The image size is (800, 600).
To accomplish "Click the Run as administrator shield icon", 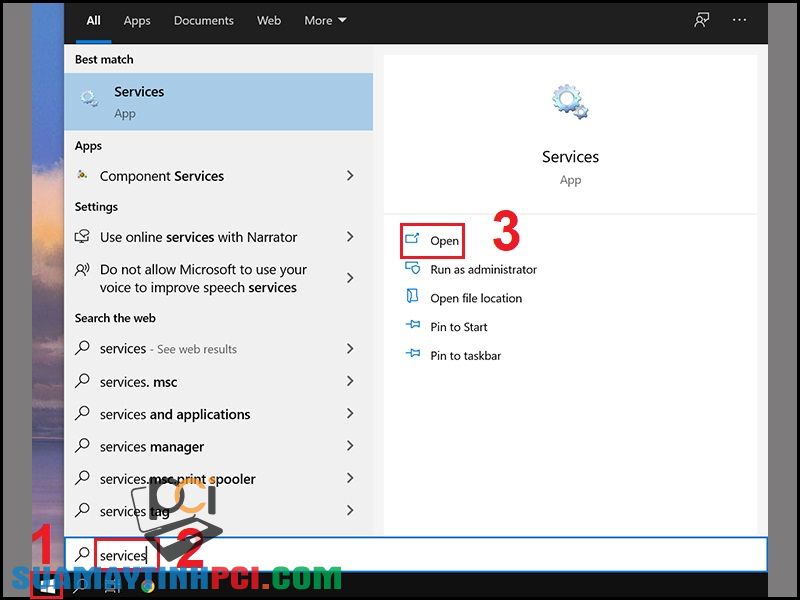I will coord(412,268).
